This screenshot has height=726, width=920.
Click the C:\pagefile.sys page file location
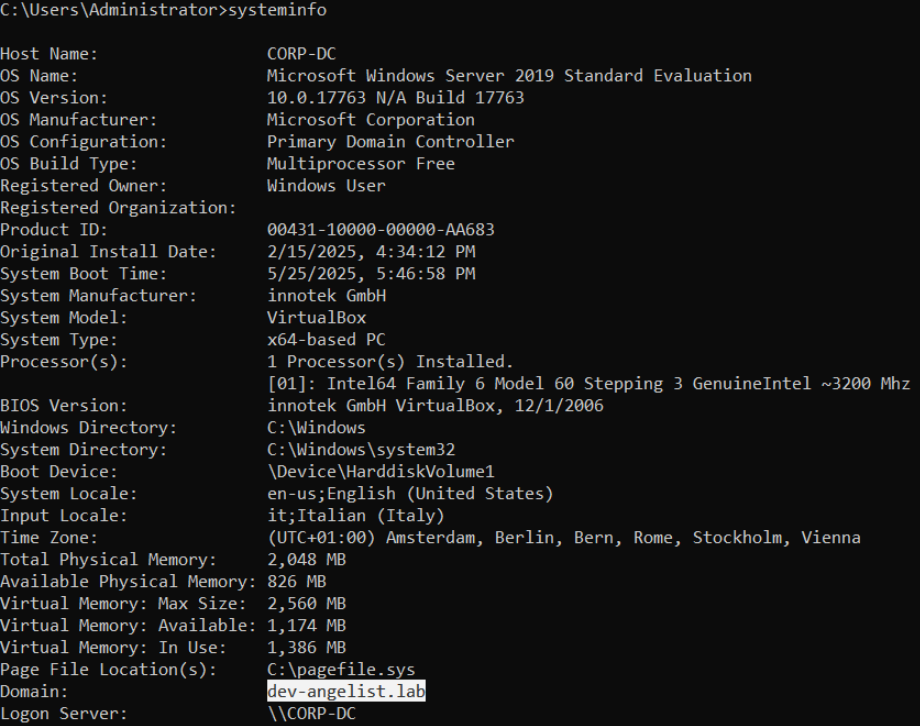340,670
